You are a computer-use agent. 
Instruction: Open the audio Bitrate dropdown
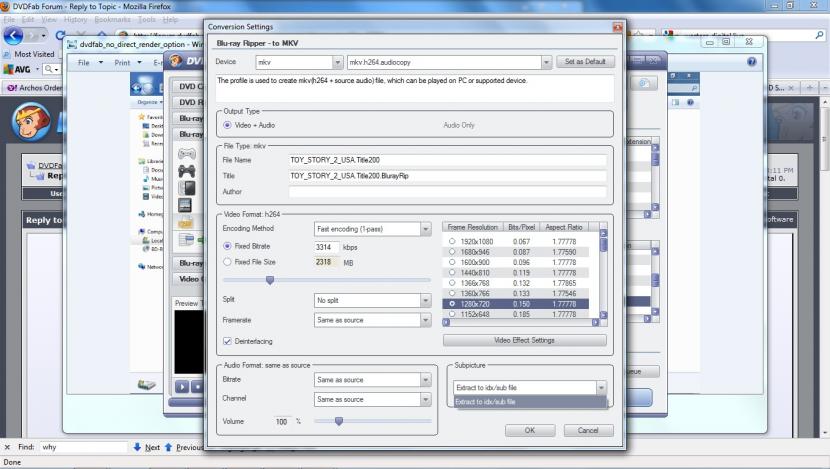click(x=426, y=380)
